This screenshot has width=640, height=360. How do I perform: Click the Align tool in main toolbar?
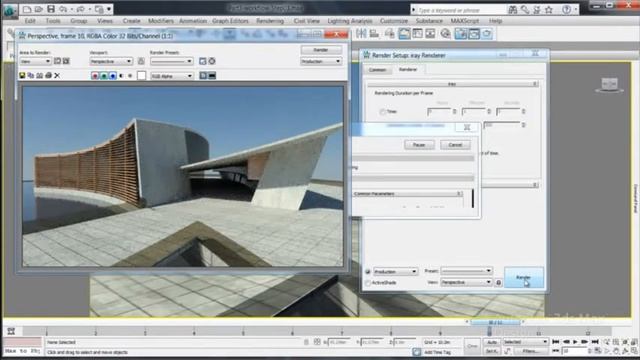coord(374,34)
